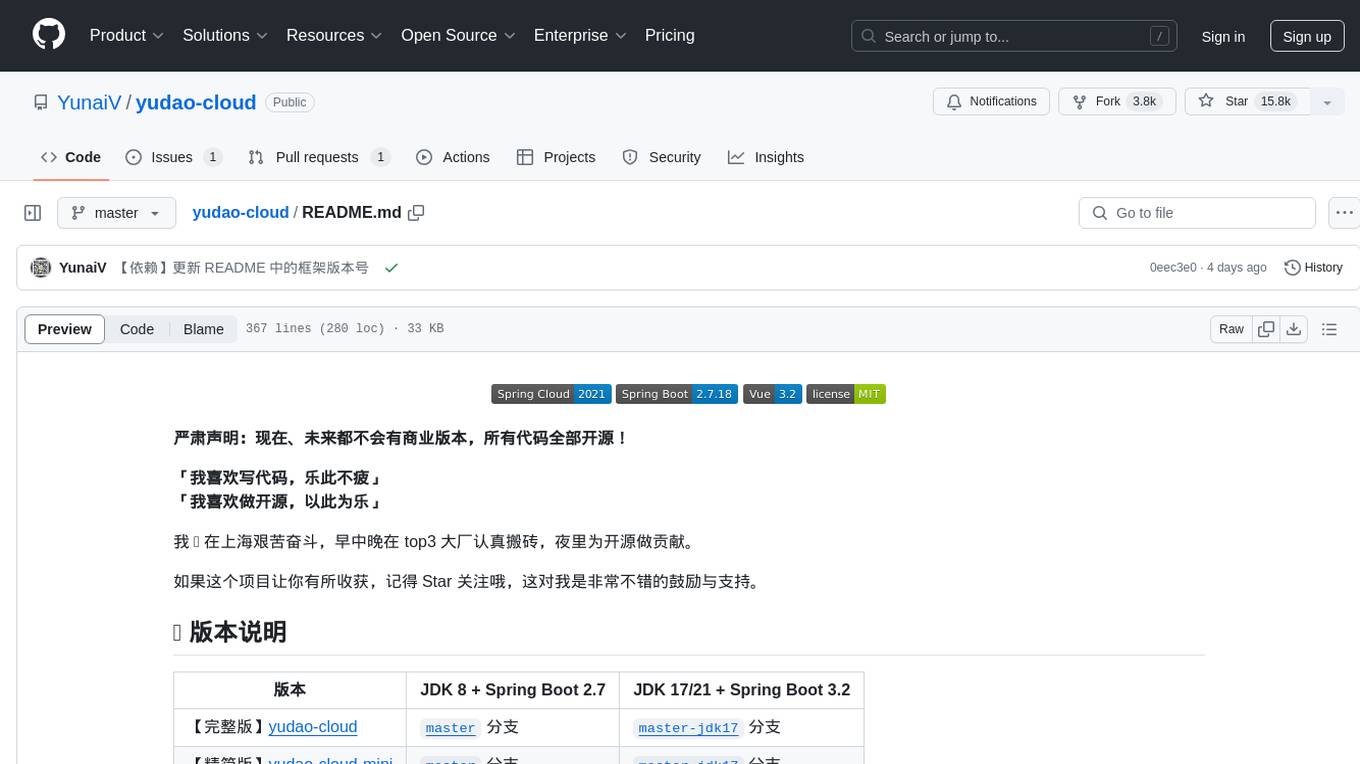
Task: Open the master branch selector
Action: [x=117, y=213]
